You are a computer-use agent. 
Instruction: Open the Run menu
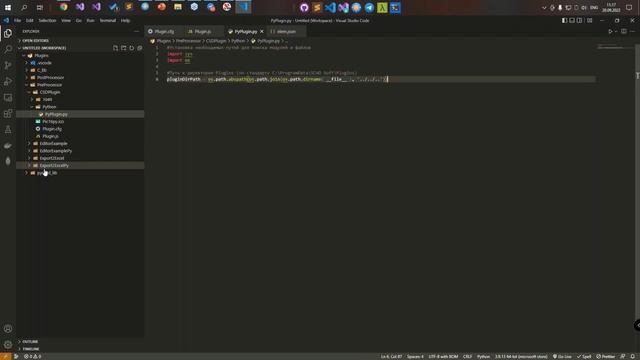[91, 20]
